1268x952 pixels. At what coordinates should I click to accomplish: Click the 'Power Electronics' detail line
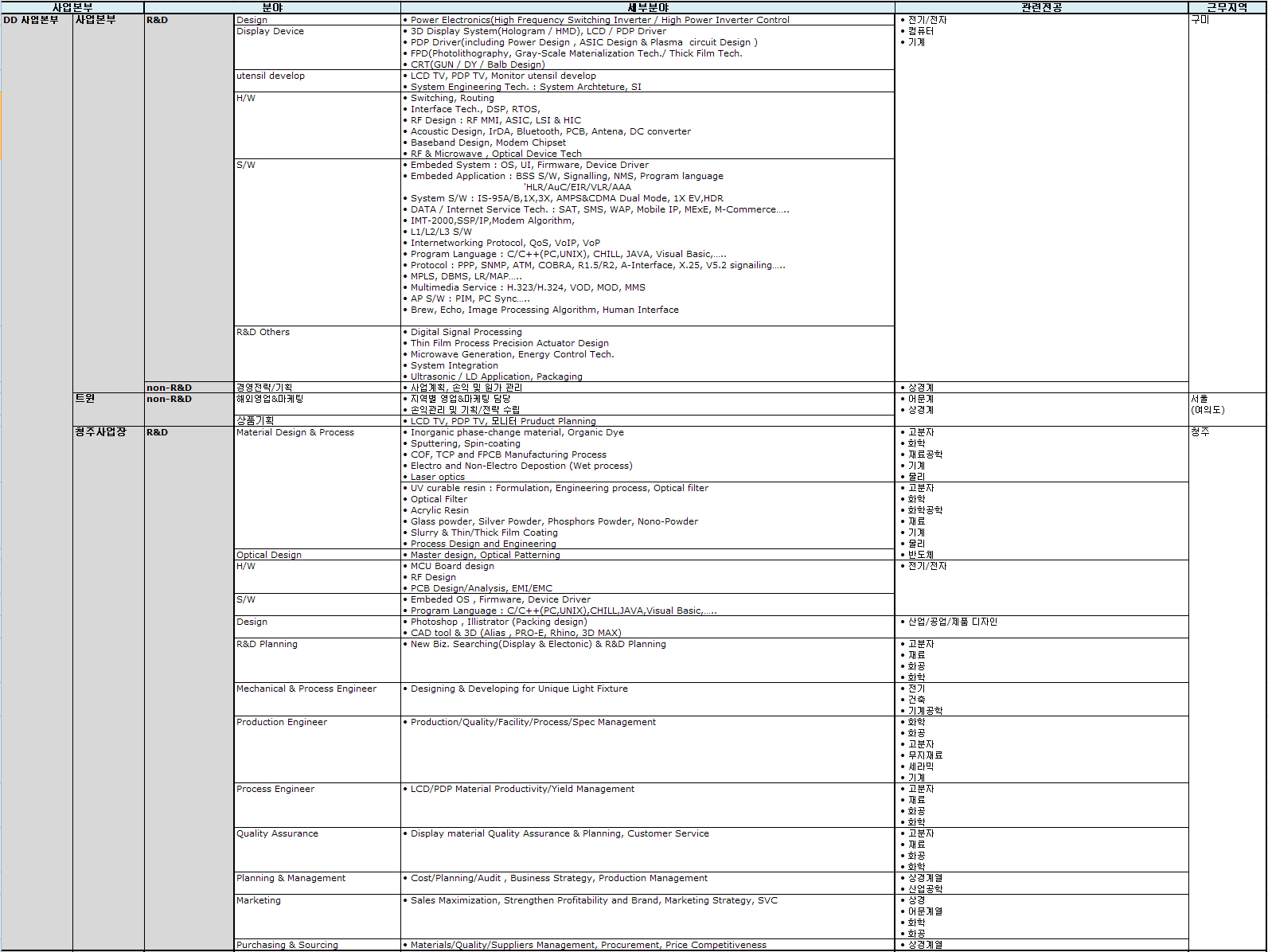(596, 20)
